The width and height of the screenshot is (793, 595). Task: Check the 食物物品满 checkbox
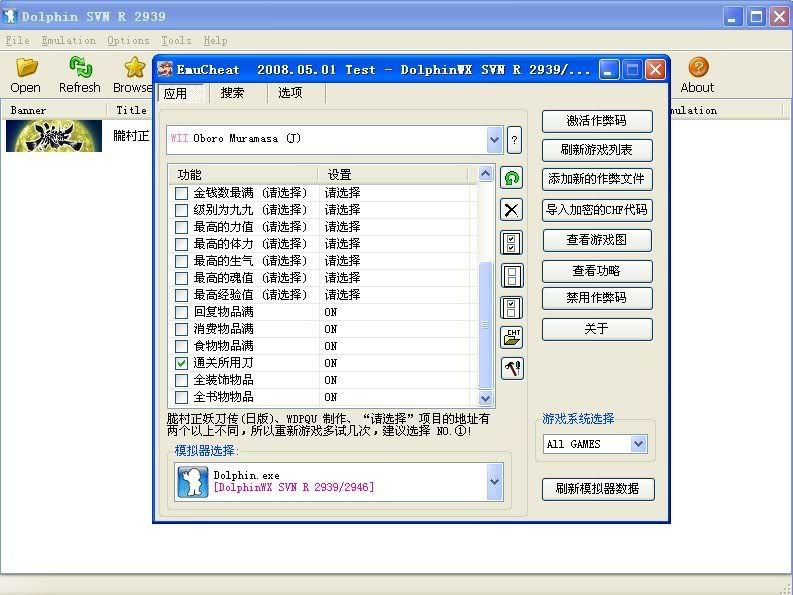coord(181,347)
